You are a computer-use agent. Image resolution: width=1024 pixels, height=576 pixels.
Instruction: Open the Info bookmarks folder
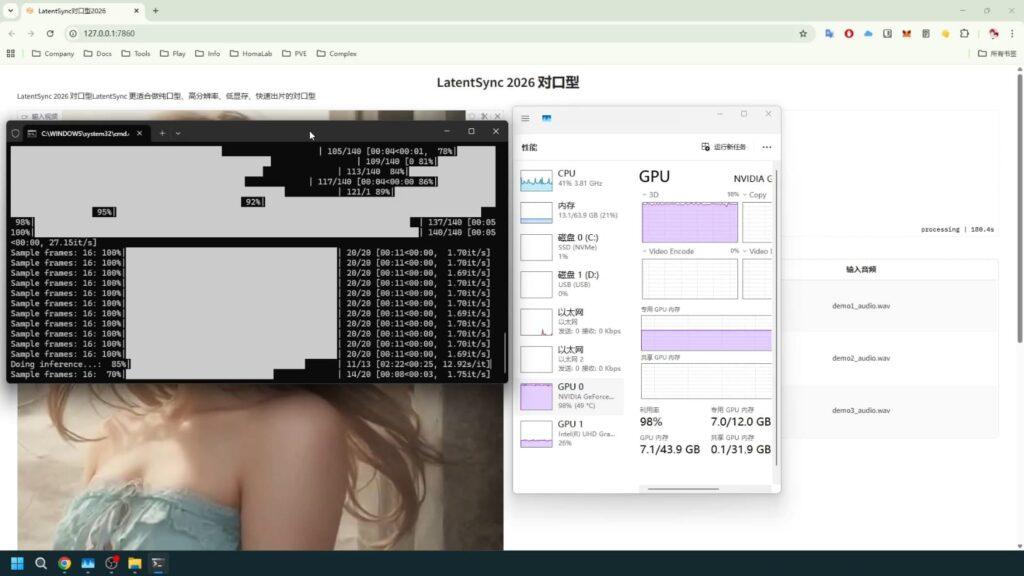(208, 54)
